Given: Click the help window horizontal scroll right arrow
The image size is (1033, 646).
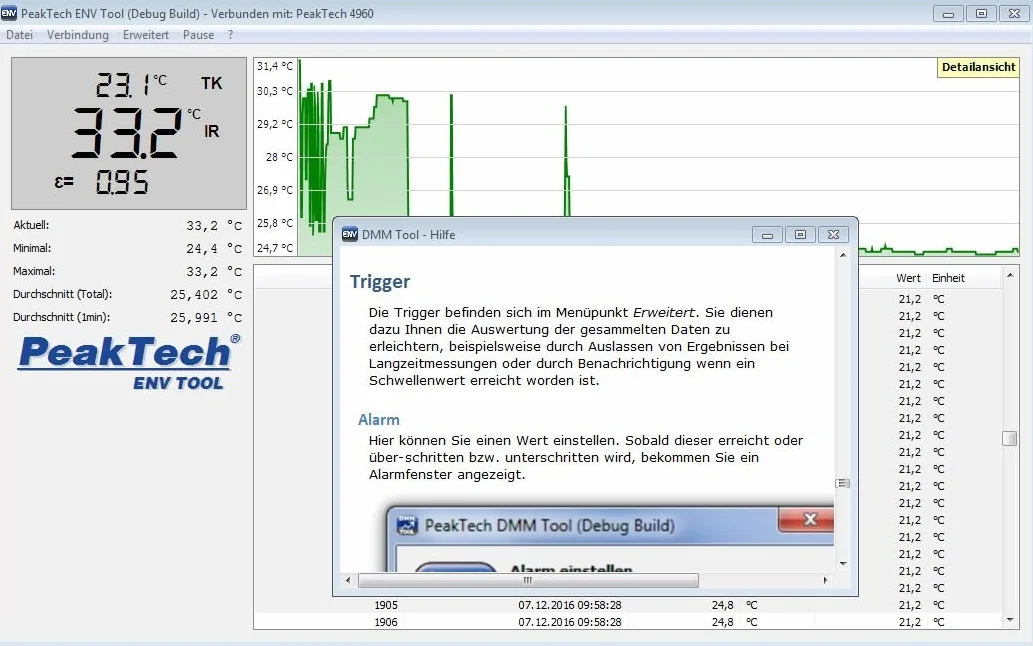Looking at the screenshot, I should (825, 580).
